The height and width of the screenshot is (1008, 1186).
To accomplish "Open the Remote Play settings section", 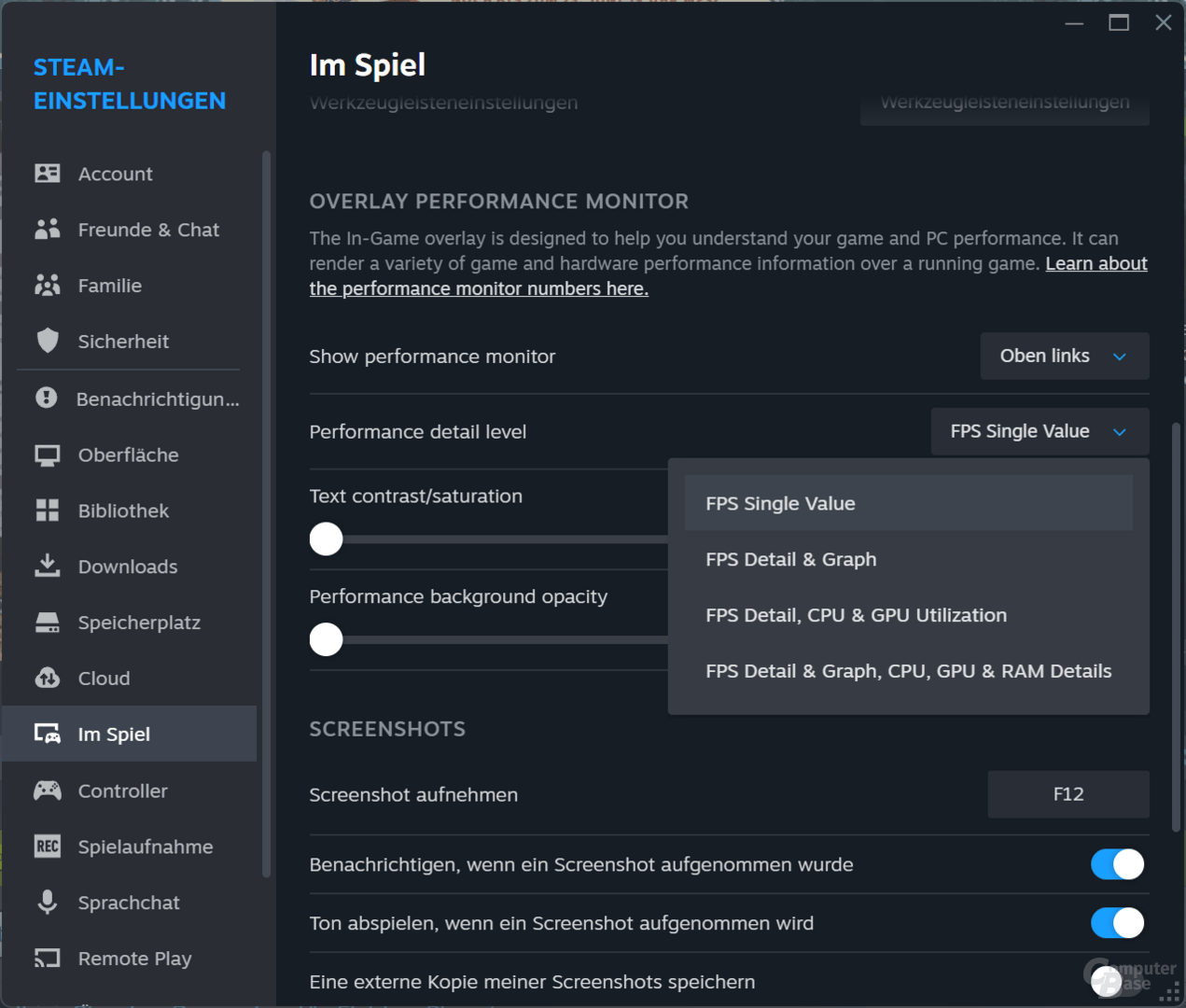I will 129,959.
